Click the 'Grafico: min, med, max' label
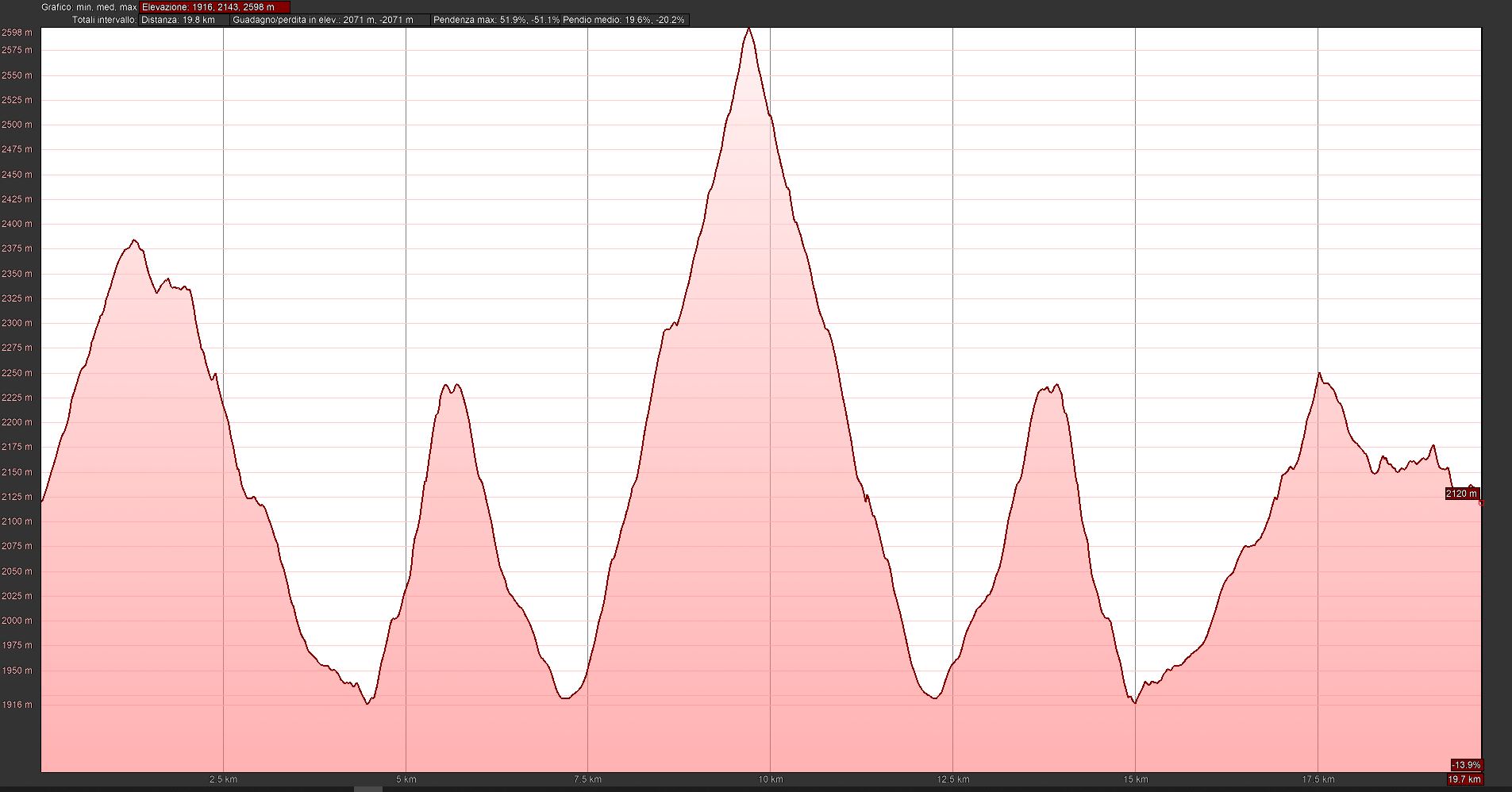The image size is (1512, 792). click(89, 7)
